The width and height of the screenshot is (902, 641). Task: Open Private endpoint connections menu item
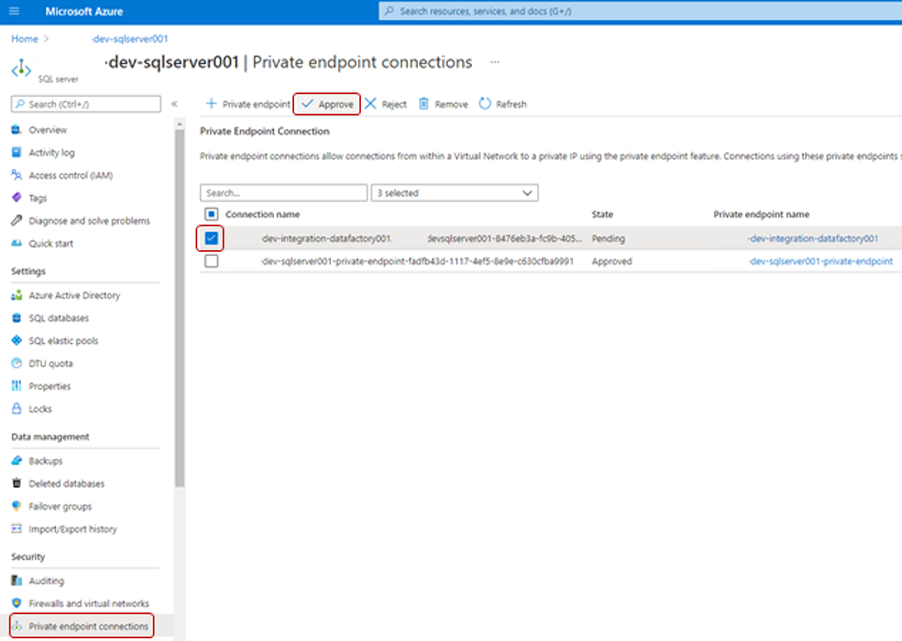point(89,626)
